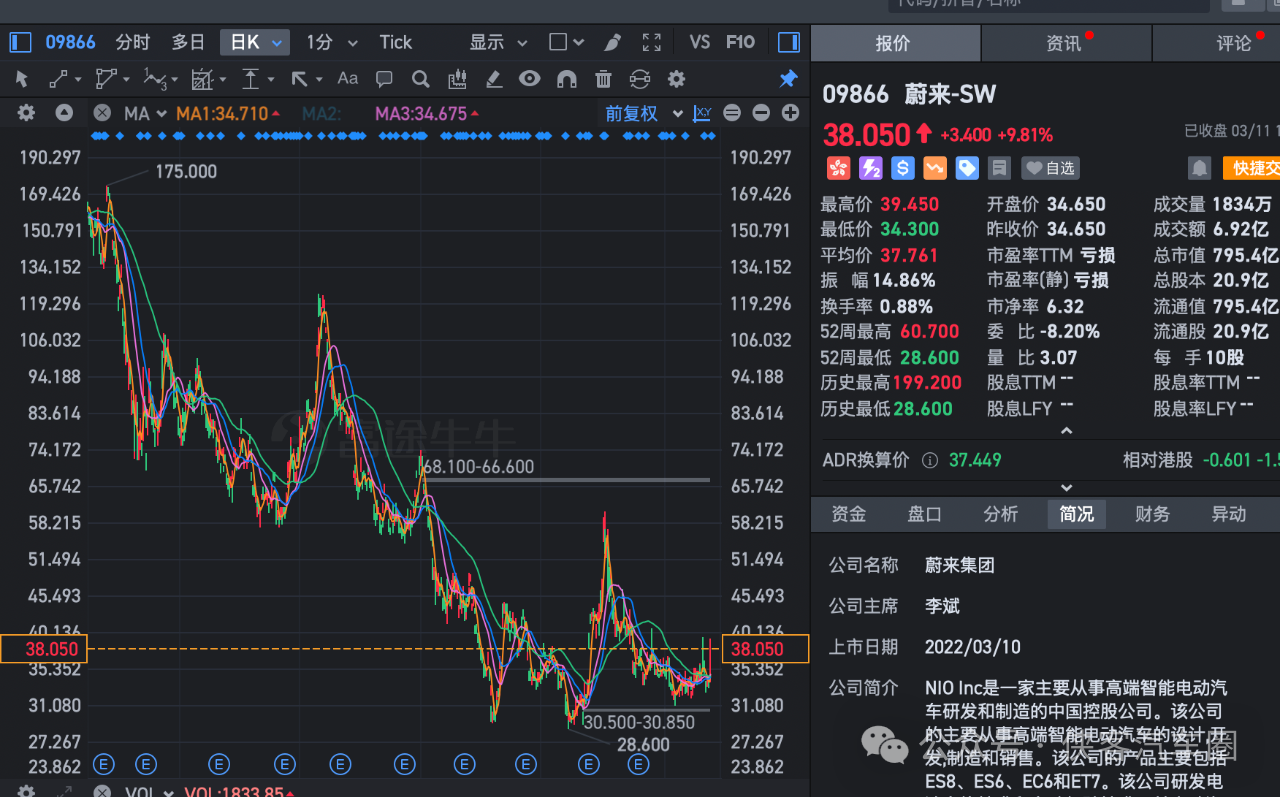Switch to the 分时 intraday chart

pyautogui.click(x=133, y=42)
